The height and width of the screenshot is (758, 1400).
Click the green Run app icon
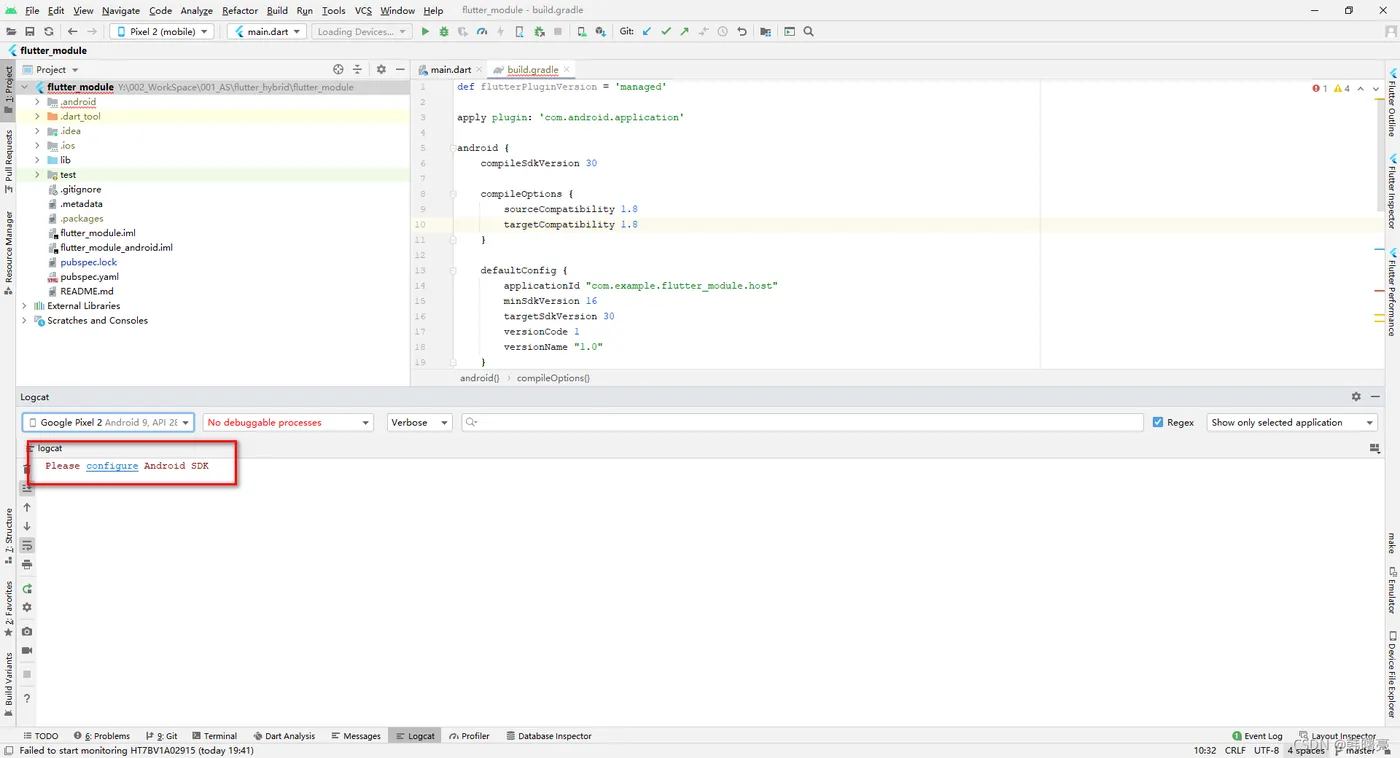(x=425, y=32)
